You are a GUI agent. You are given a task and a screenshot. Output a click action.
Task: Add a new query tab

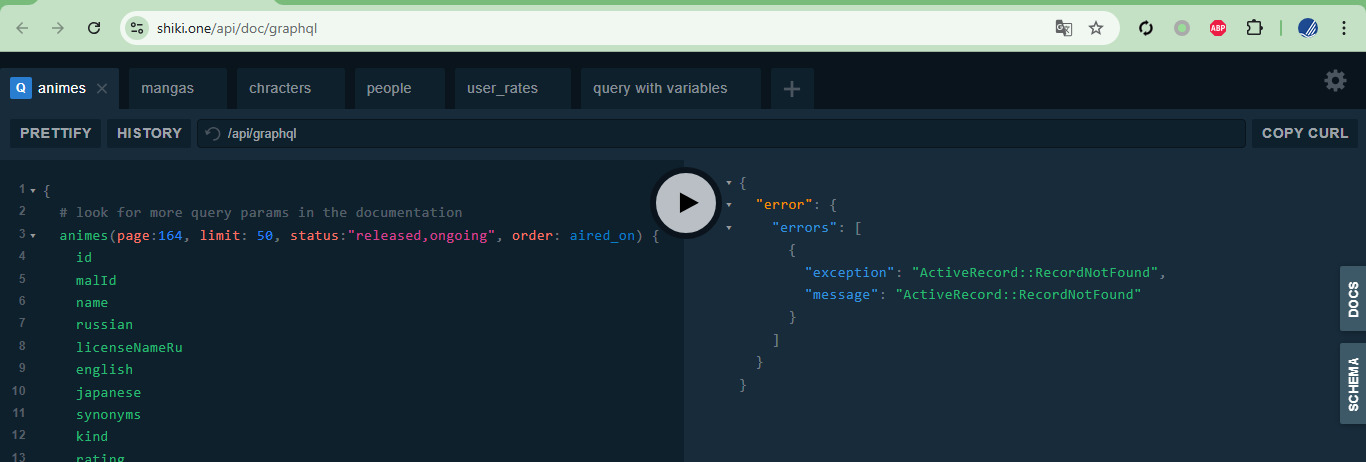point(792,89)
